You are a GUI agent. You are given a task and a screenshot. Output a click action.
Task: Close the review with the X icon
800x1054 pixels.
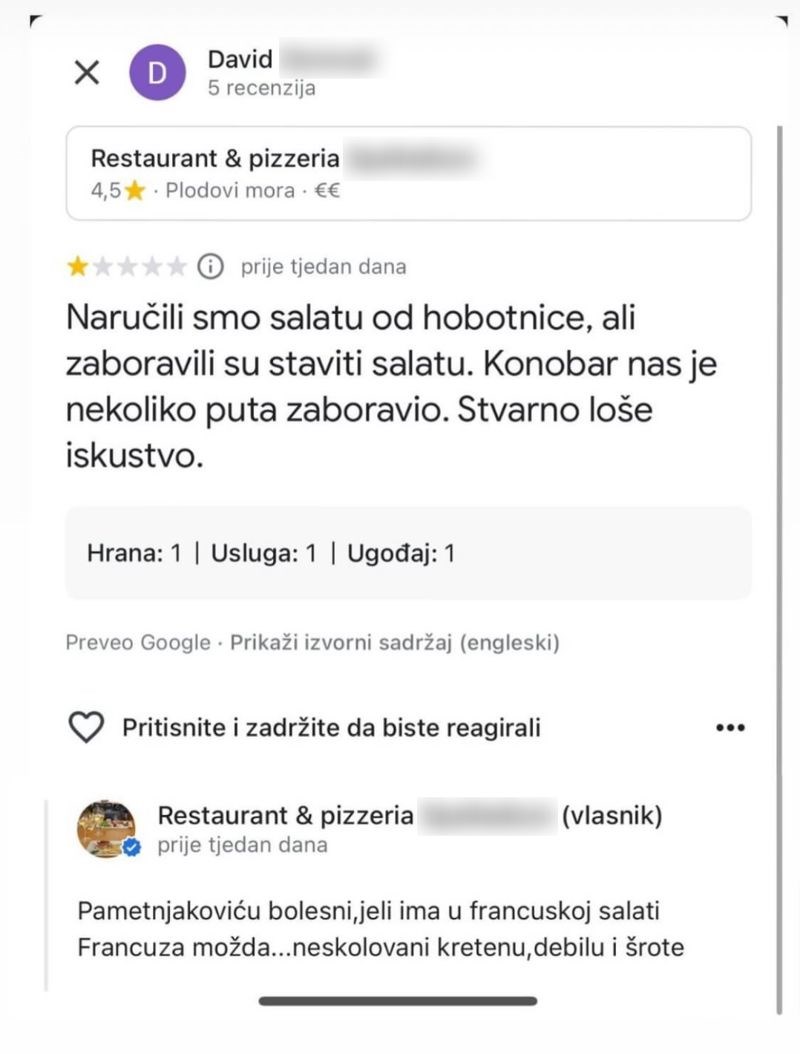(88, 72)
